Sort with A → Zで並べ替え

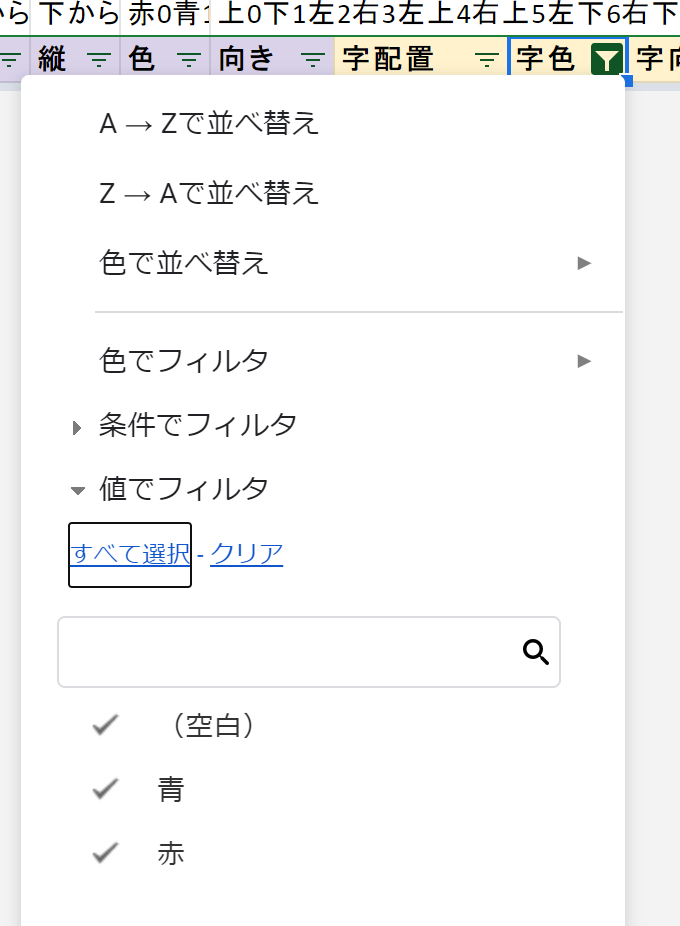coord(210,124)
